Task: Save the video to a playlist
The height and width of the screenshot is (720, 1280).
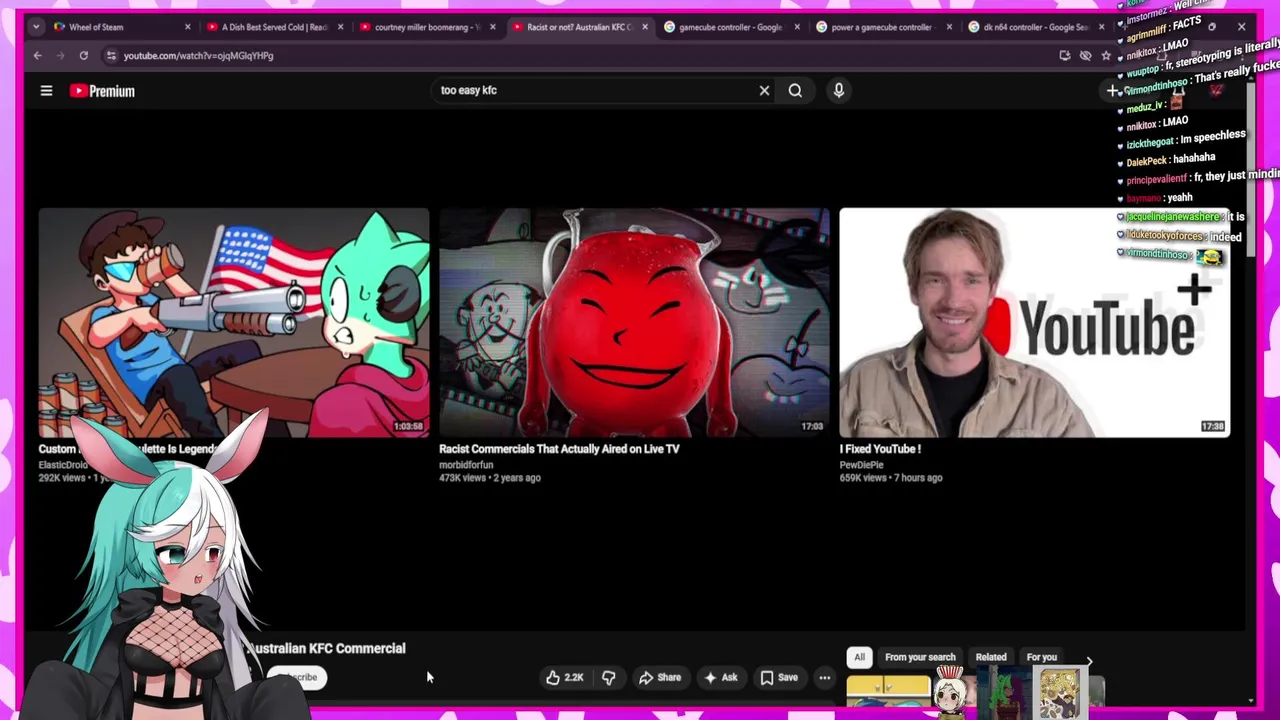Action: [779, 678]
